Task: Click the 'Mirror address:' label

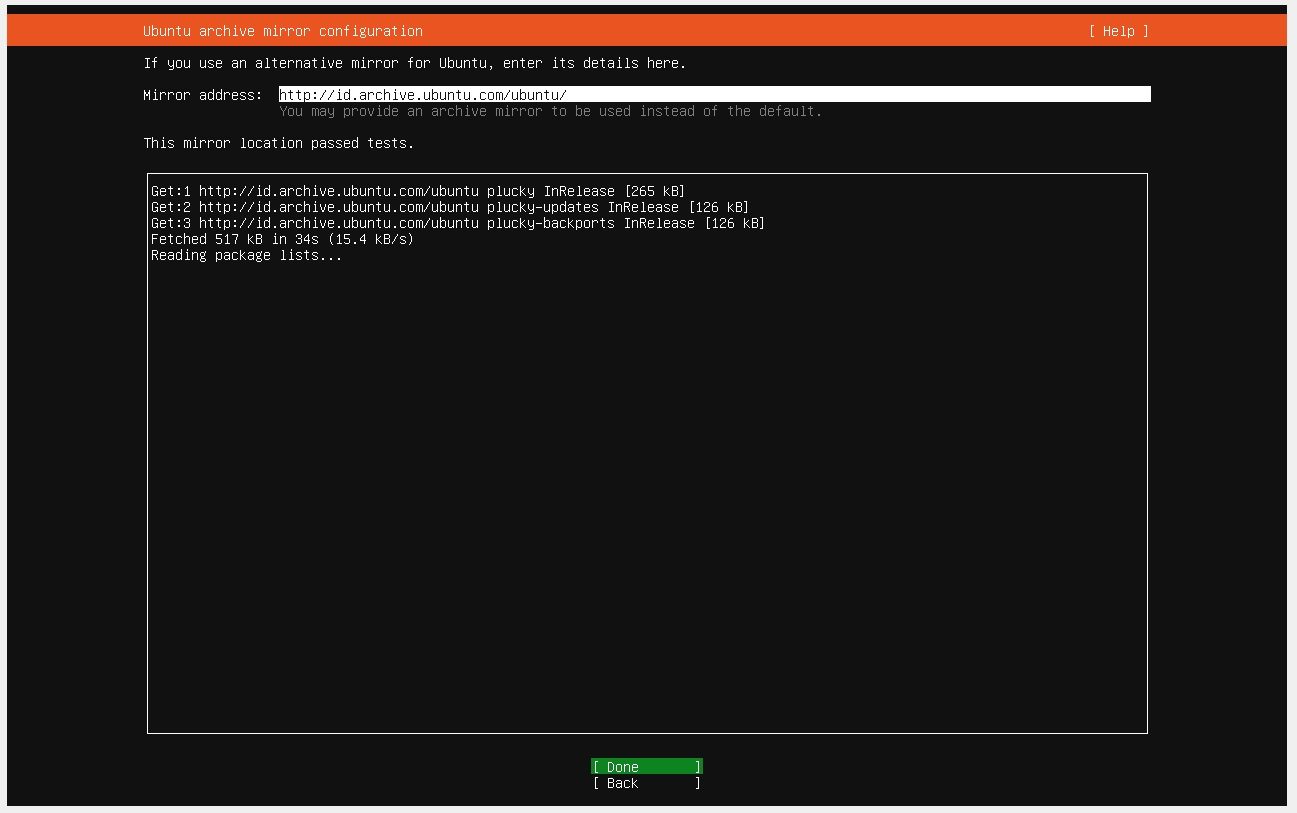Action: coord(203,95)
